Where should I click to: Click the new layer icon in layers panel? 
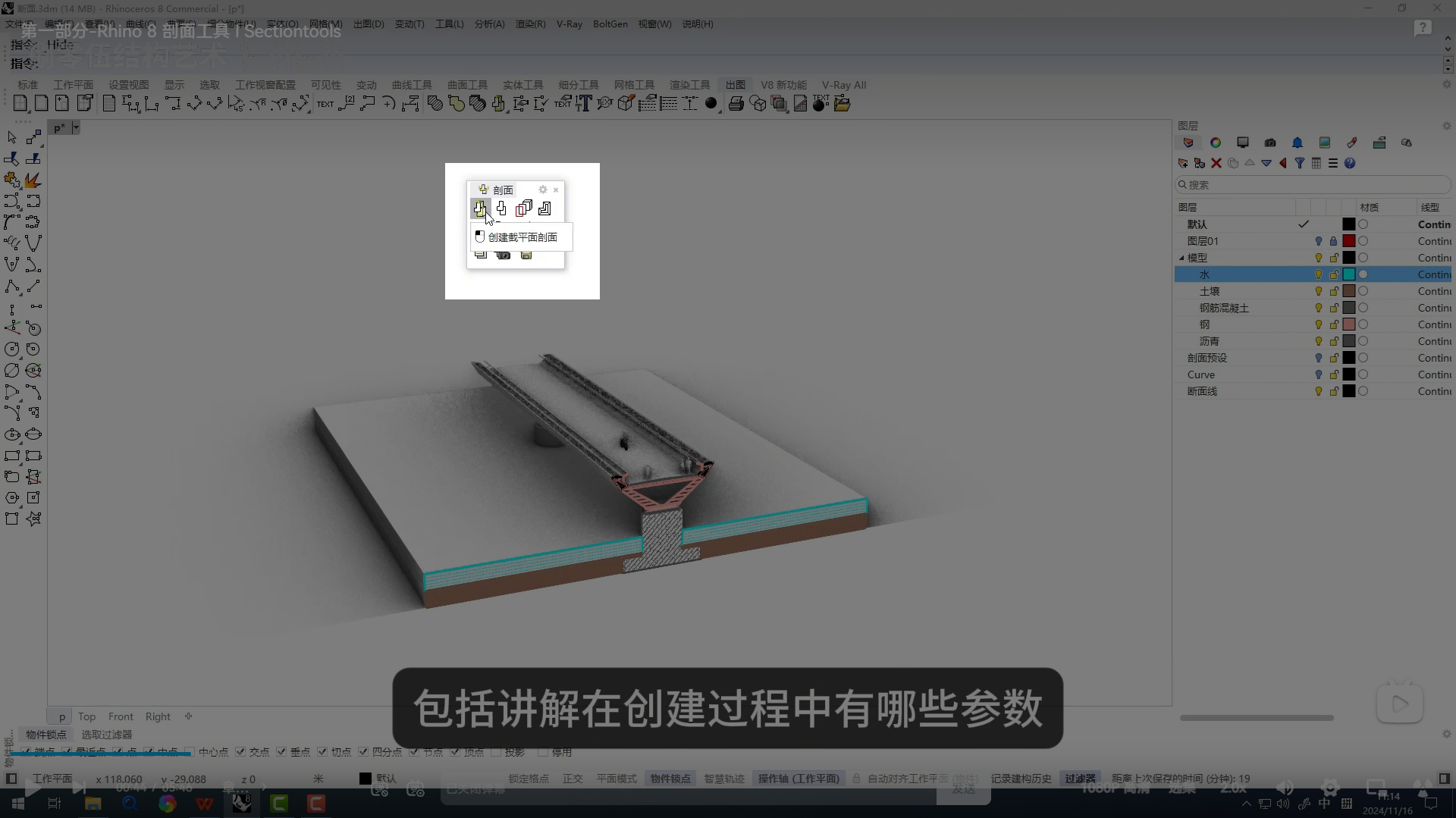(1183, 163)
